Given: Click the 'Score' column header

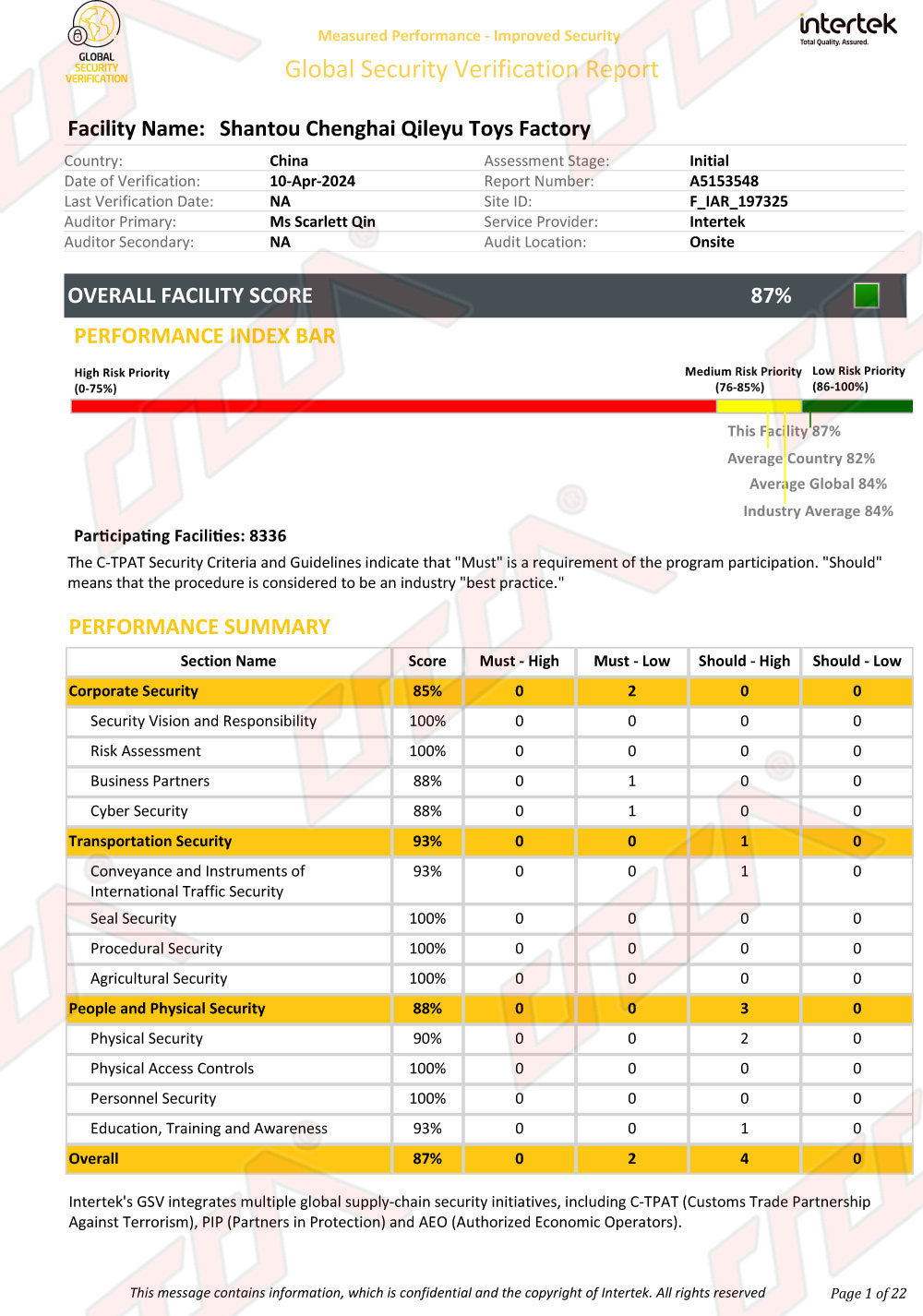Looking at the screenshot, I should point(427,661).
